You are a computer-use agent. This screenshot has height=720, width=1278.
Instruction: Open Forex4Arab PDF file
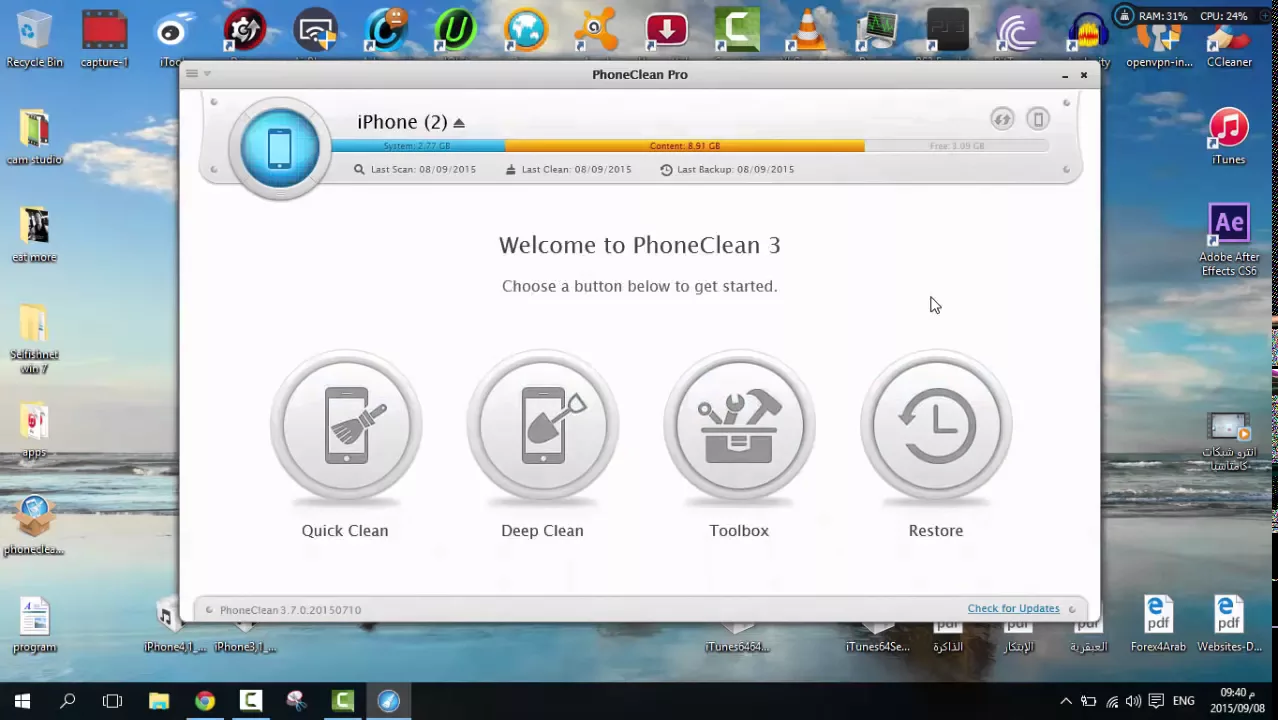(1158, 625)
